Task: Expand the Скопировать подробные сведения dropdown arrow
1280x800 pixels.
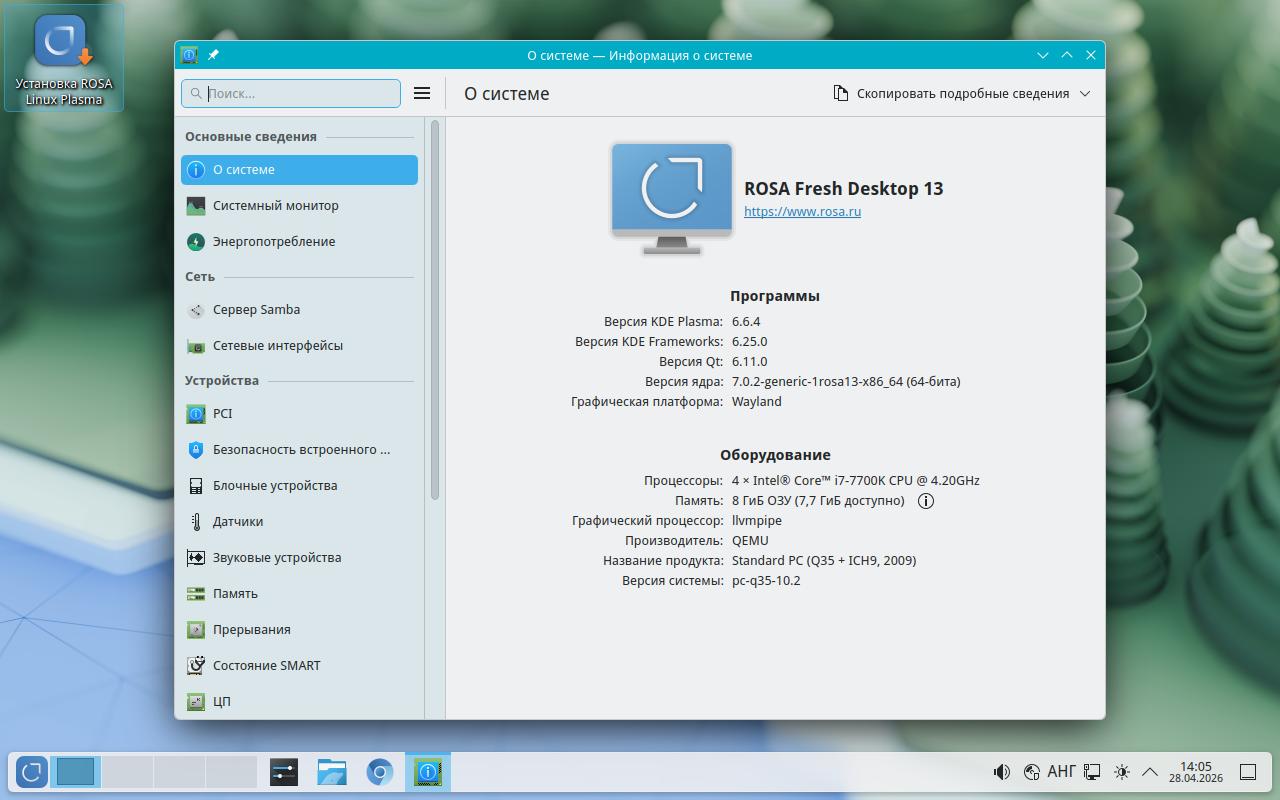Action: (1085, 94)
